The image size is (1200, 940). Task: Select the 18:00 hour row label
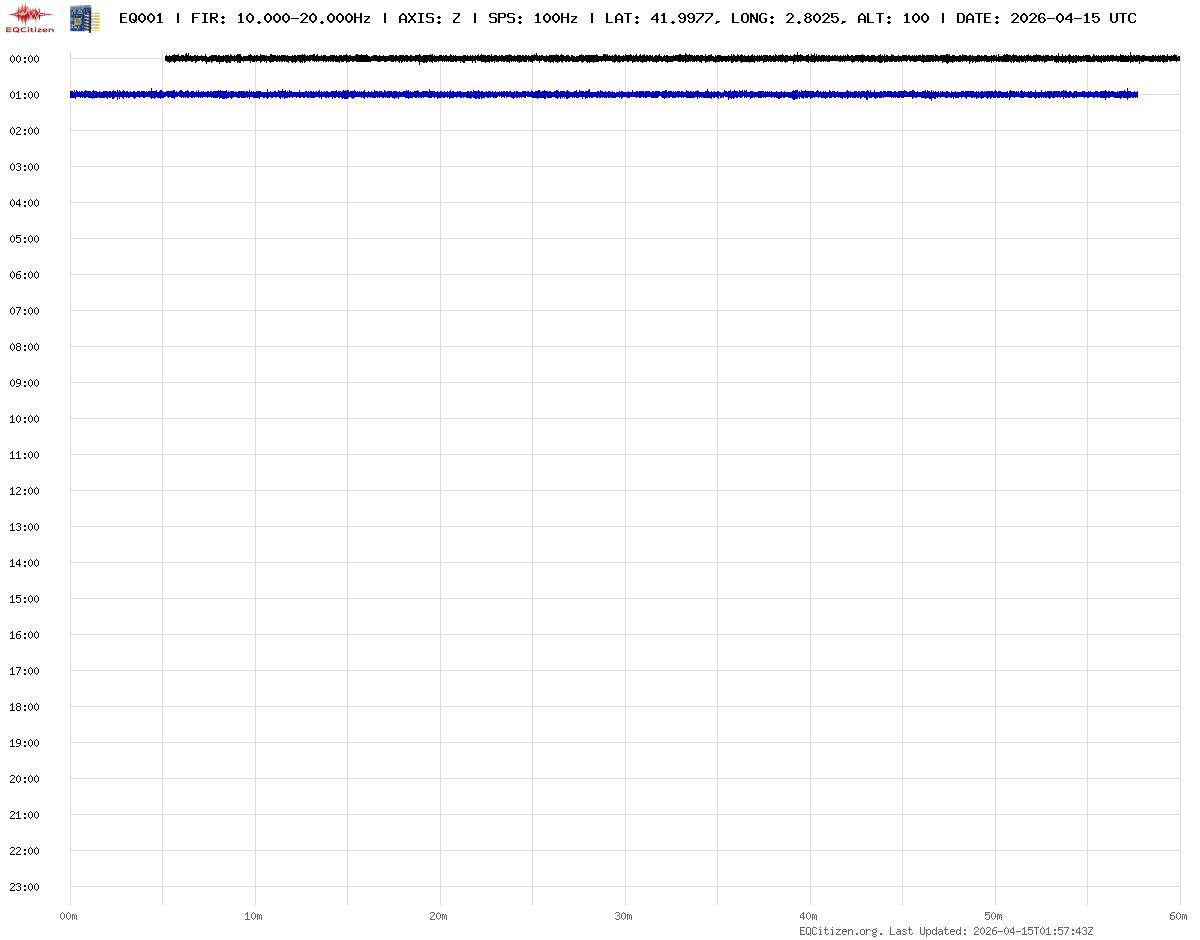(x=24, y=707)
